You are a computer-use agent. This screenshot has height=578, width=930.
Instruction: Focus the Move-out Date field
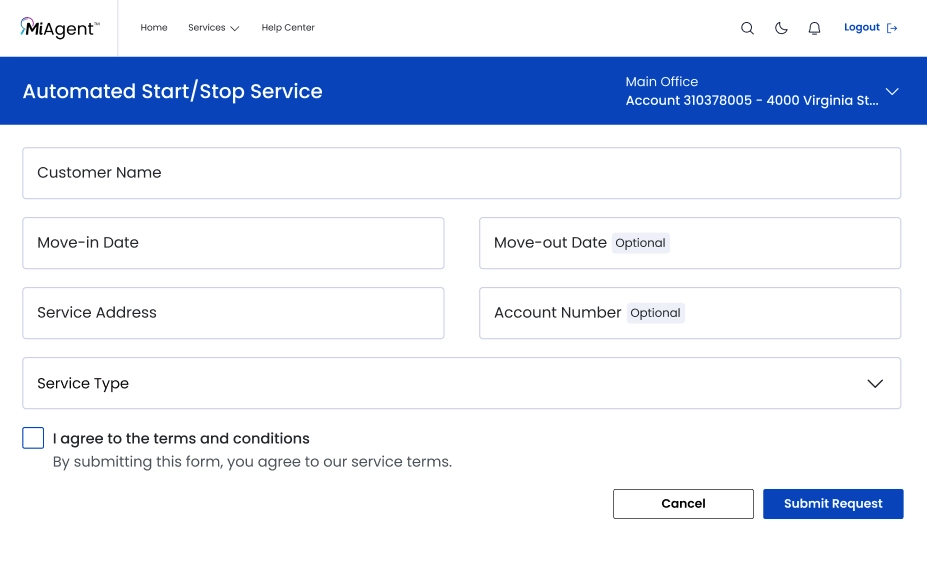pyautogui.click(x=690, y=243)
